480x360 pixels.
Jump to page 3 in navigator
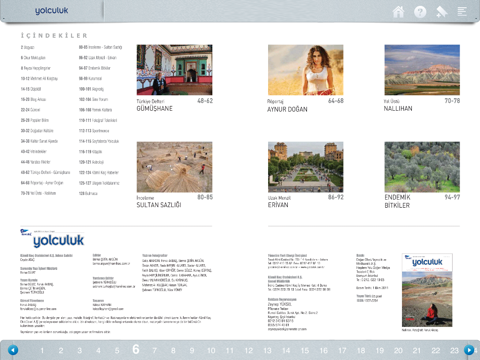(79, 351)
